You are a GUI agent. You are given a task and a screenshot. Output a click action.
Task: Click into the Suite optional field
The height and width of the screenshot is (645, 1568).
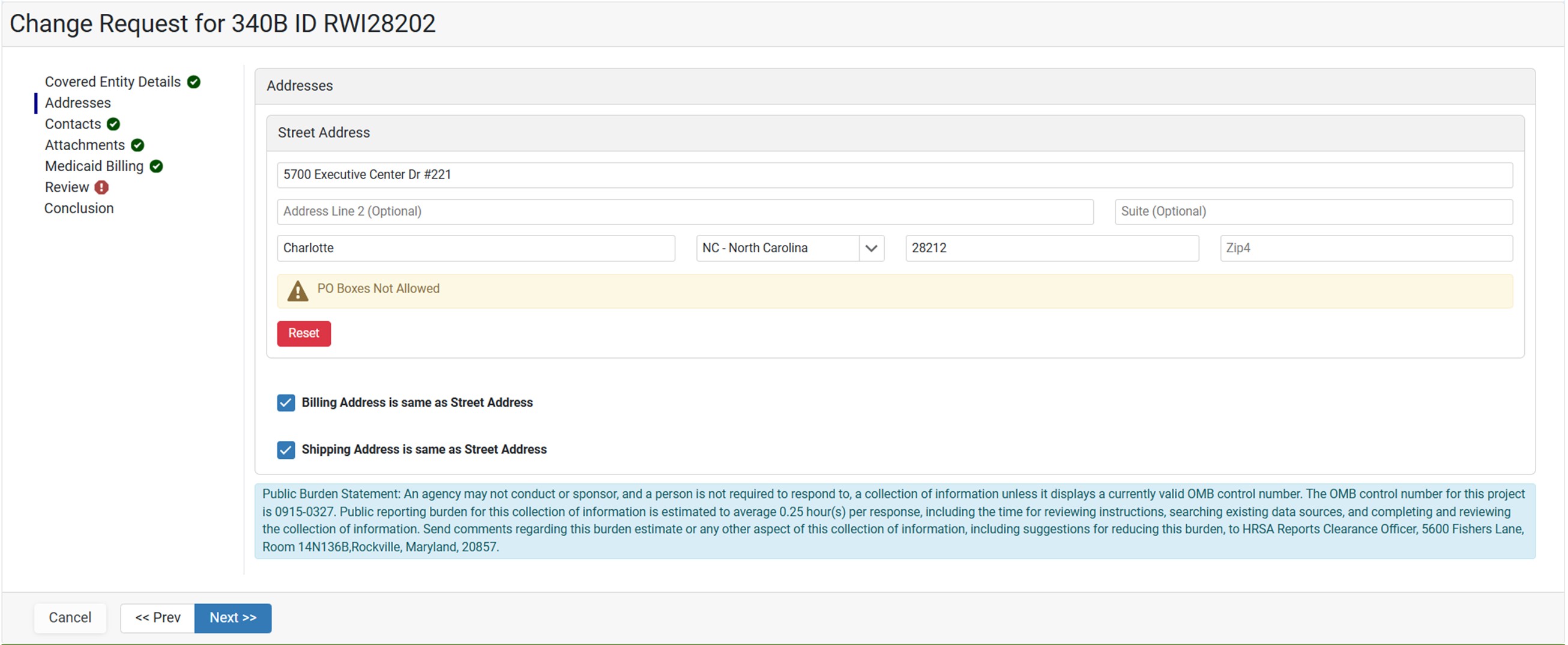click(1313, 211)
